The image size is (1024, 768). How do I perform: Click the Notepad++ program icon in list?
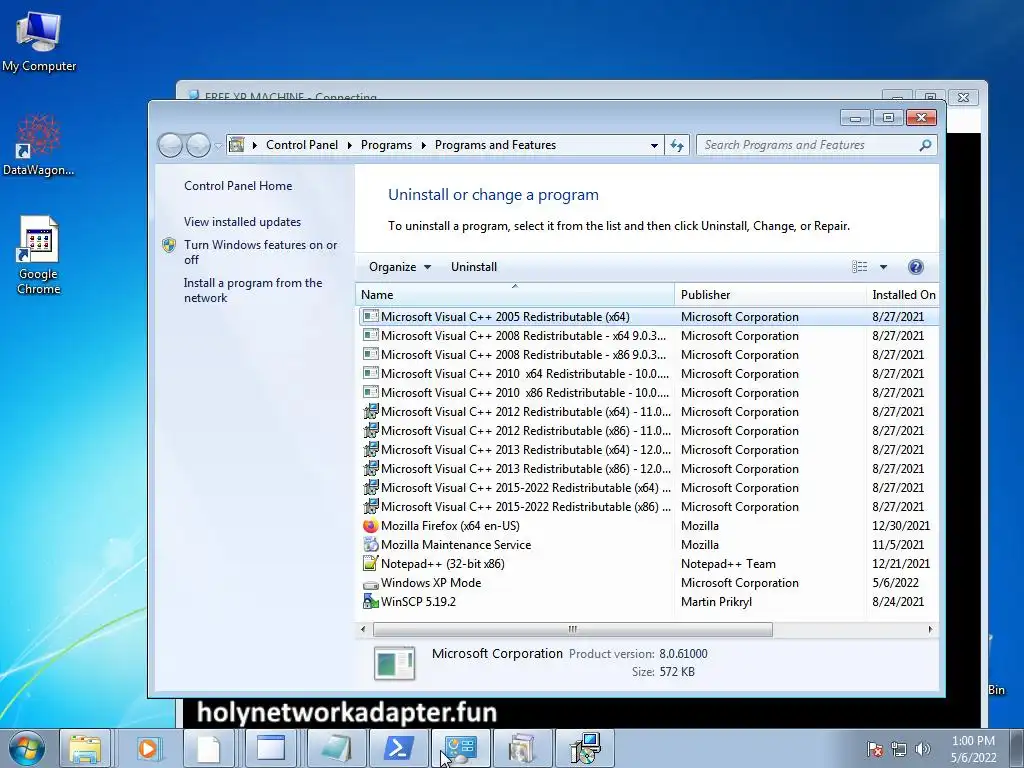point(370,564)
